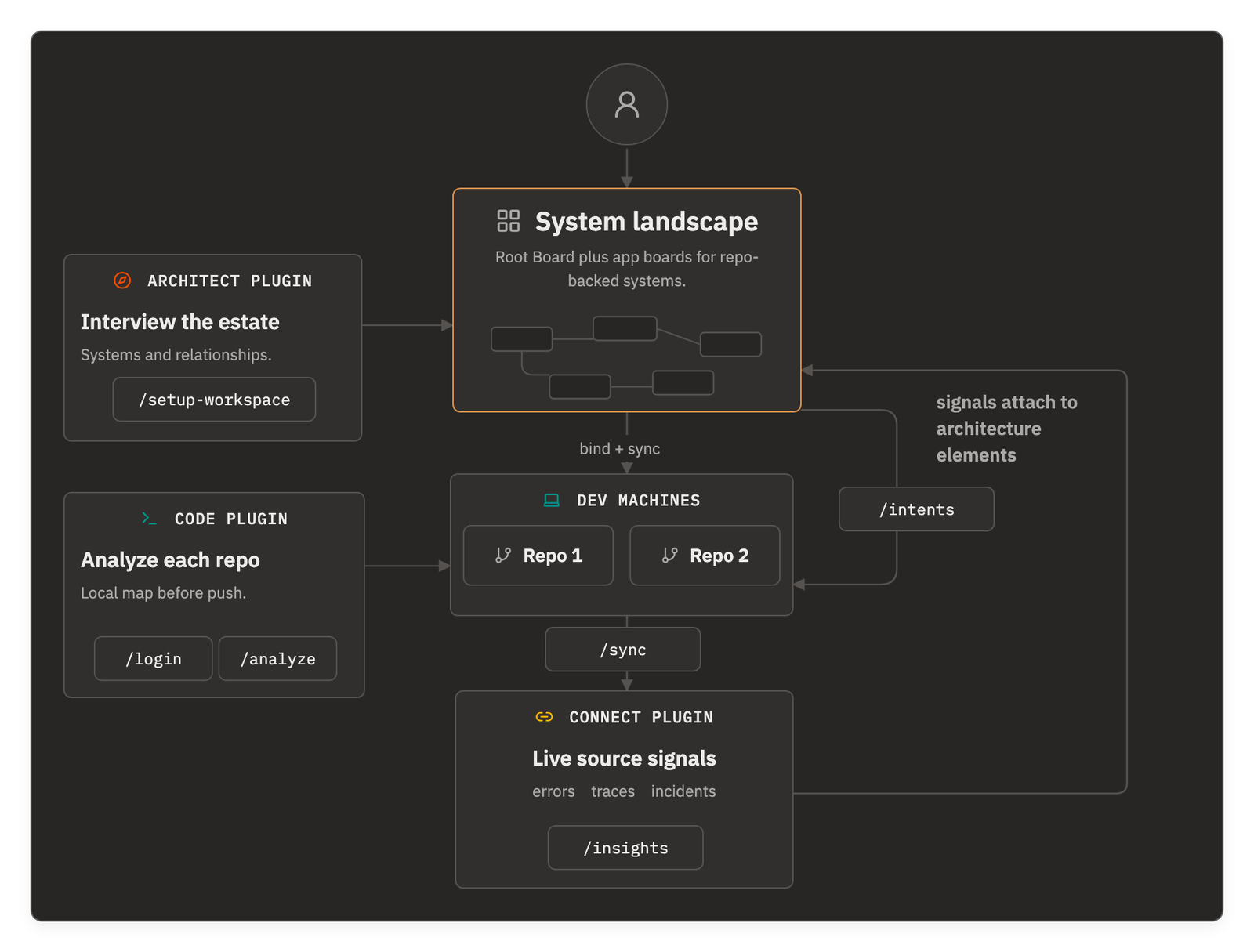Select the /sync command
The width and height of the screenshot is (1254, 952).
623,650
